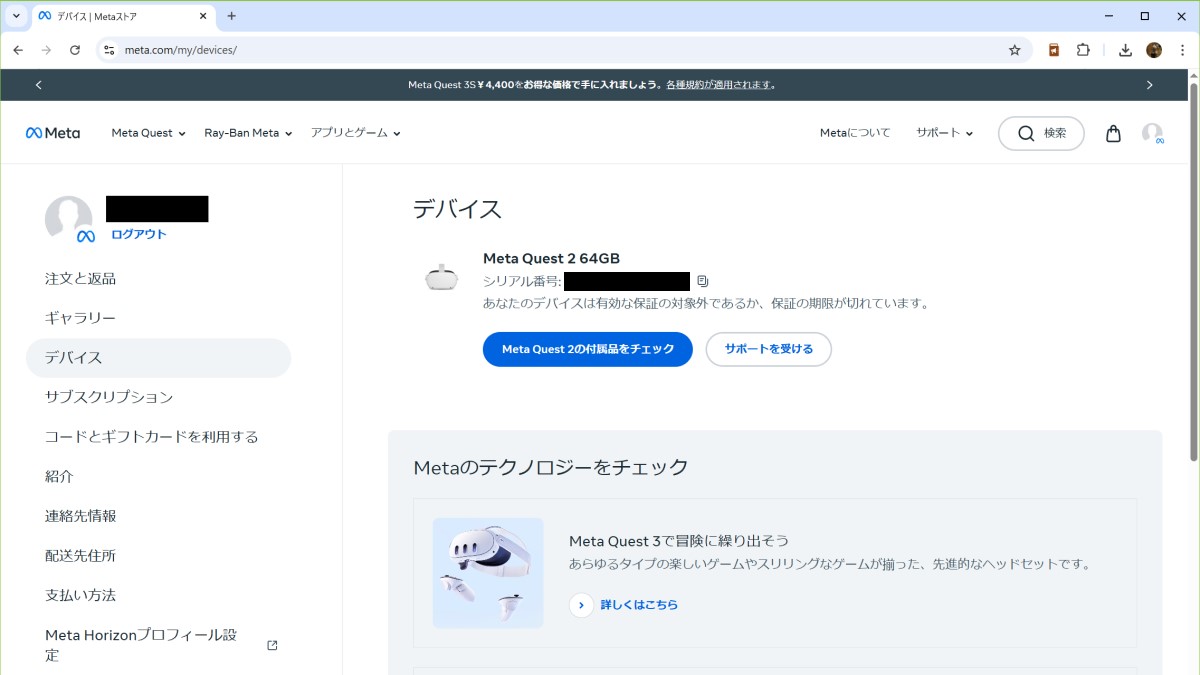
Task: Open the shopping bag cart icon
Action: point(1113,133)
